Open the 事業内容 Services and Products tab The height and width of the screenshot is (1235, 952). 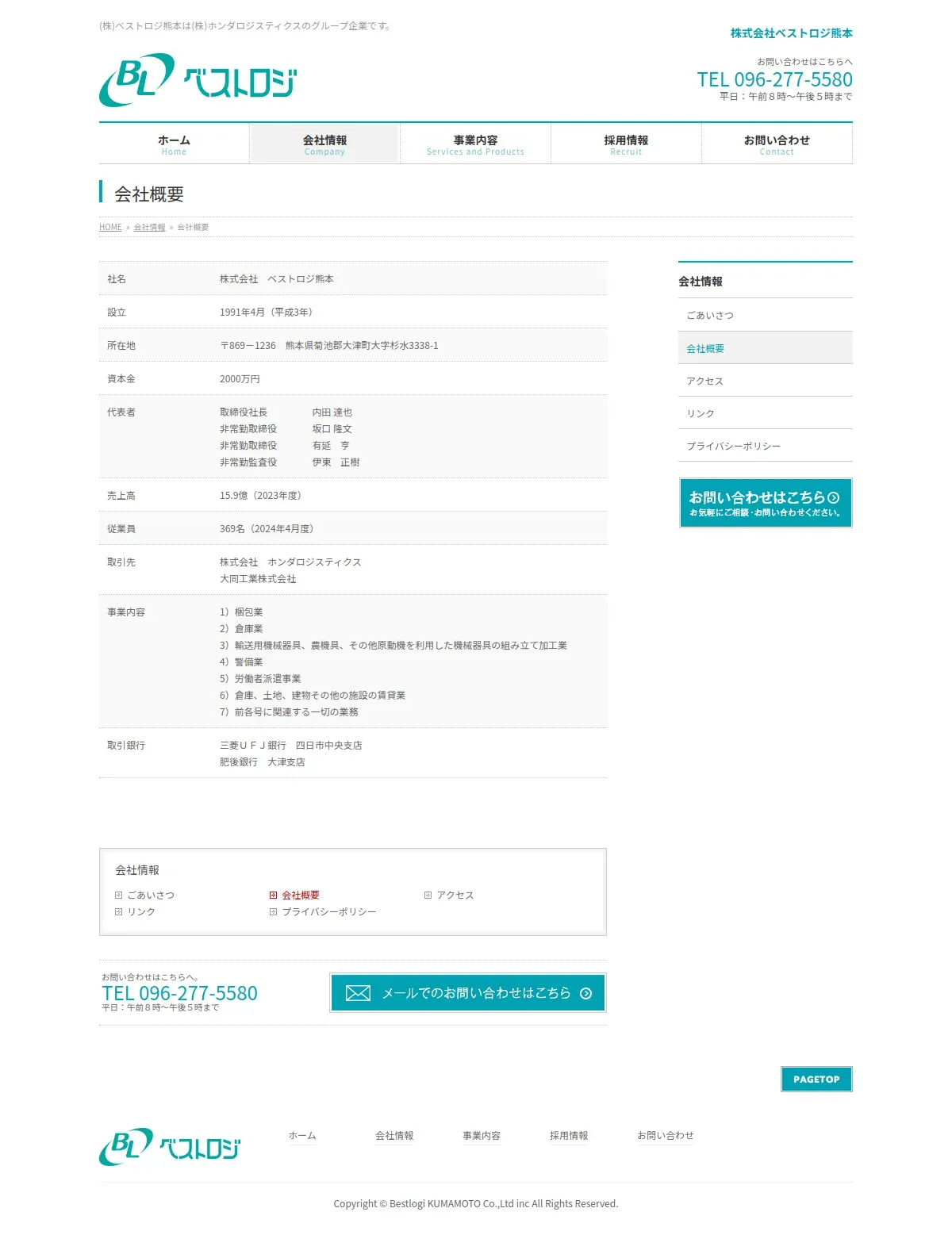point(475,144)
